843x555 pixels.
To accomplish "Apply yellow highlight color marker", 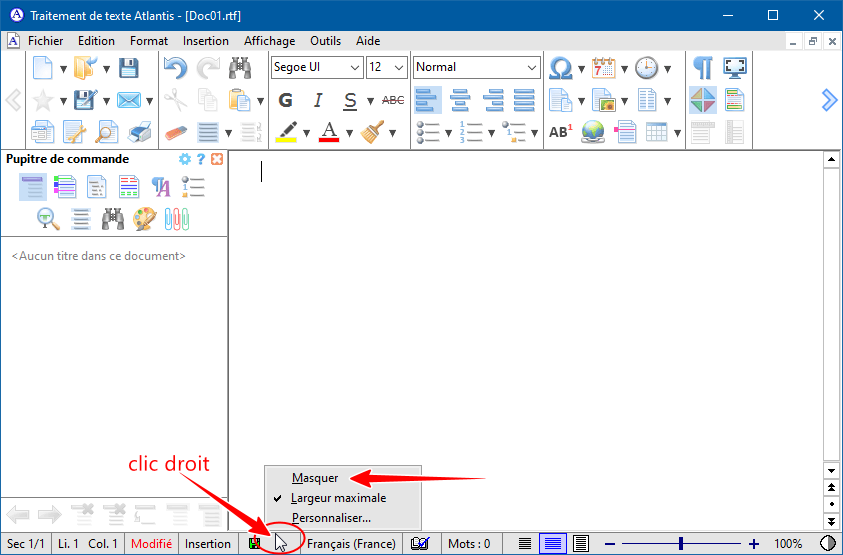I will (286, 132).
